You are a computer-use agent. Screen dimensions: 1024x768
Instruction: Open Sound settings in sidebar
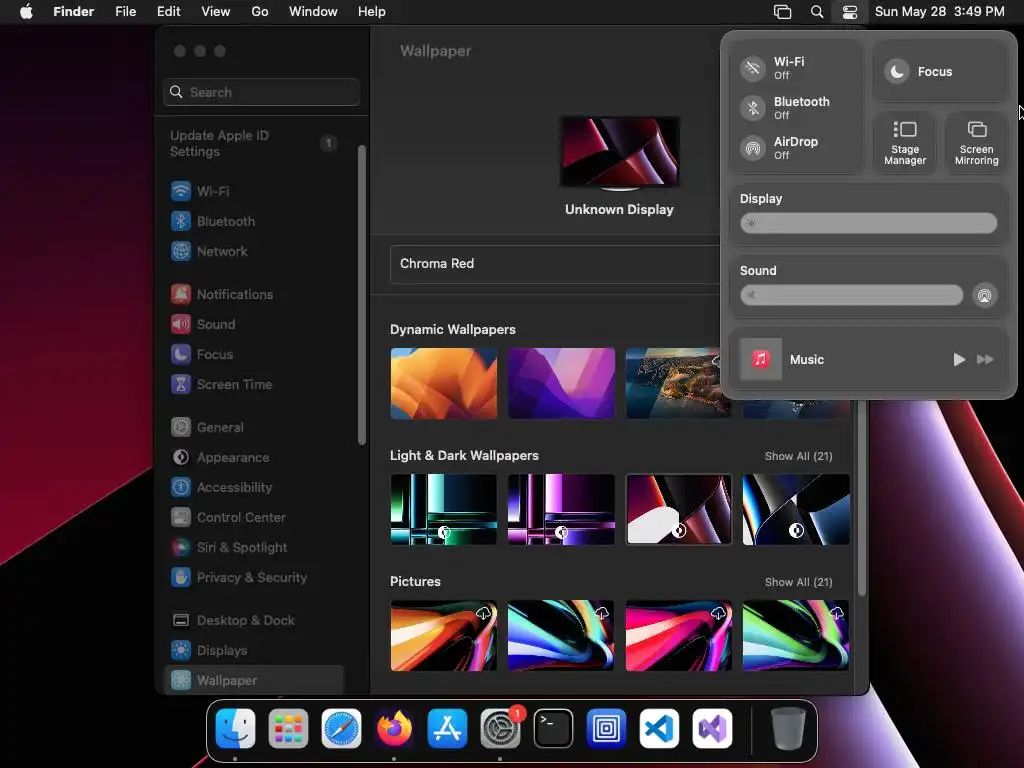point(253,325)
